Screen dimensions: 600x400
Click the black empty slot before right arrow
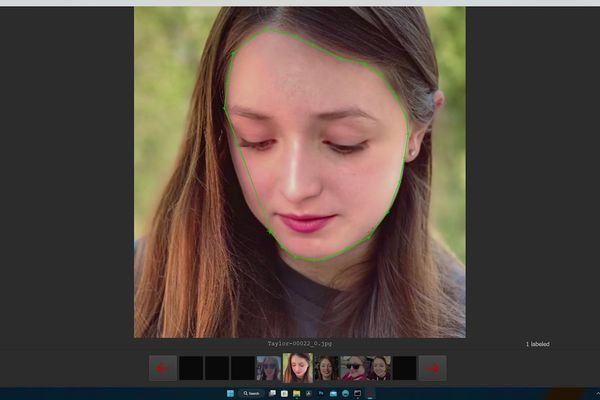(405, 368)
